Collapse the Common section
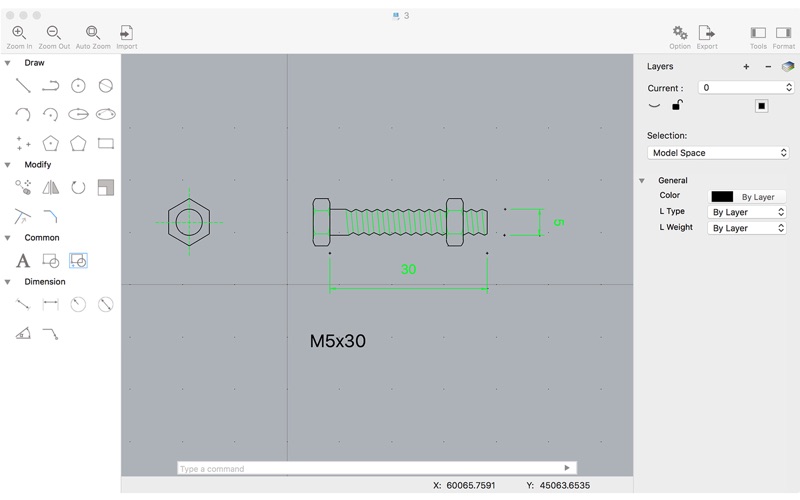Screen dimensions: 800x500 pyautogui.click(x=8, y=238)
